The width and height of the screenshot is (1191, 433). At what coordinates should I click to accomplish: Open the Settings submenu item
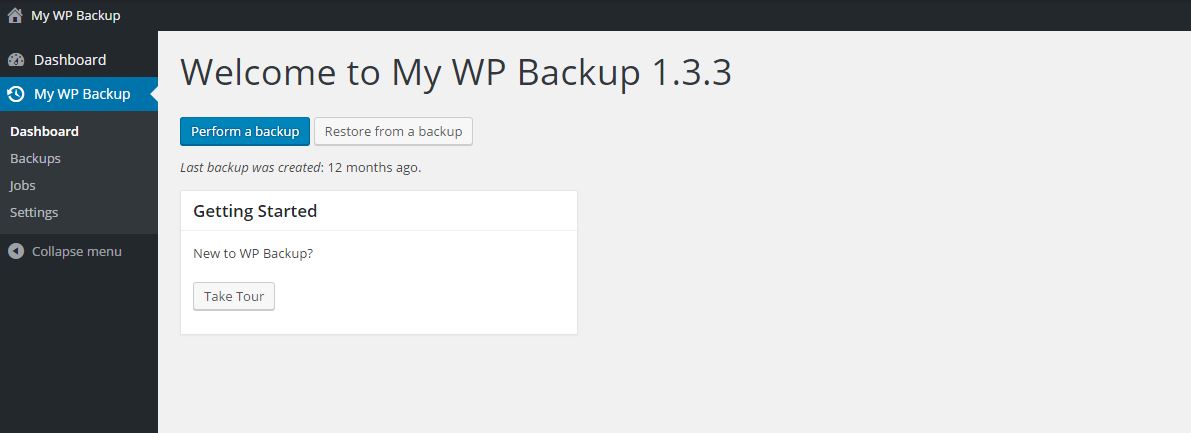(34, 213)
